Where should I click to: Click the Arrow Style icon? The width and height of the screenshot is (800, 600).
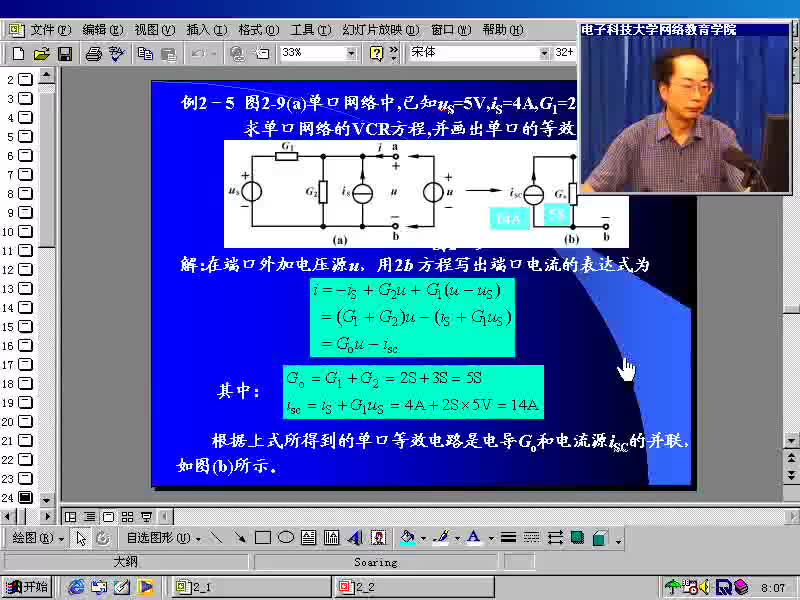pyautogui.click(x=555, y=537)
